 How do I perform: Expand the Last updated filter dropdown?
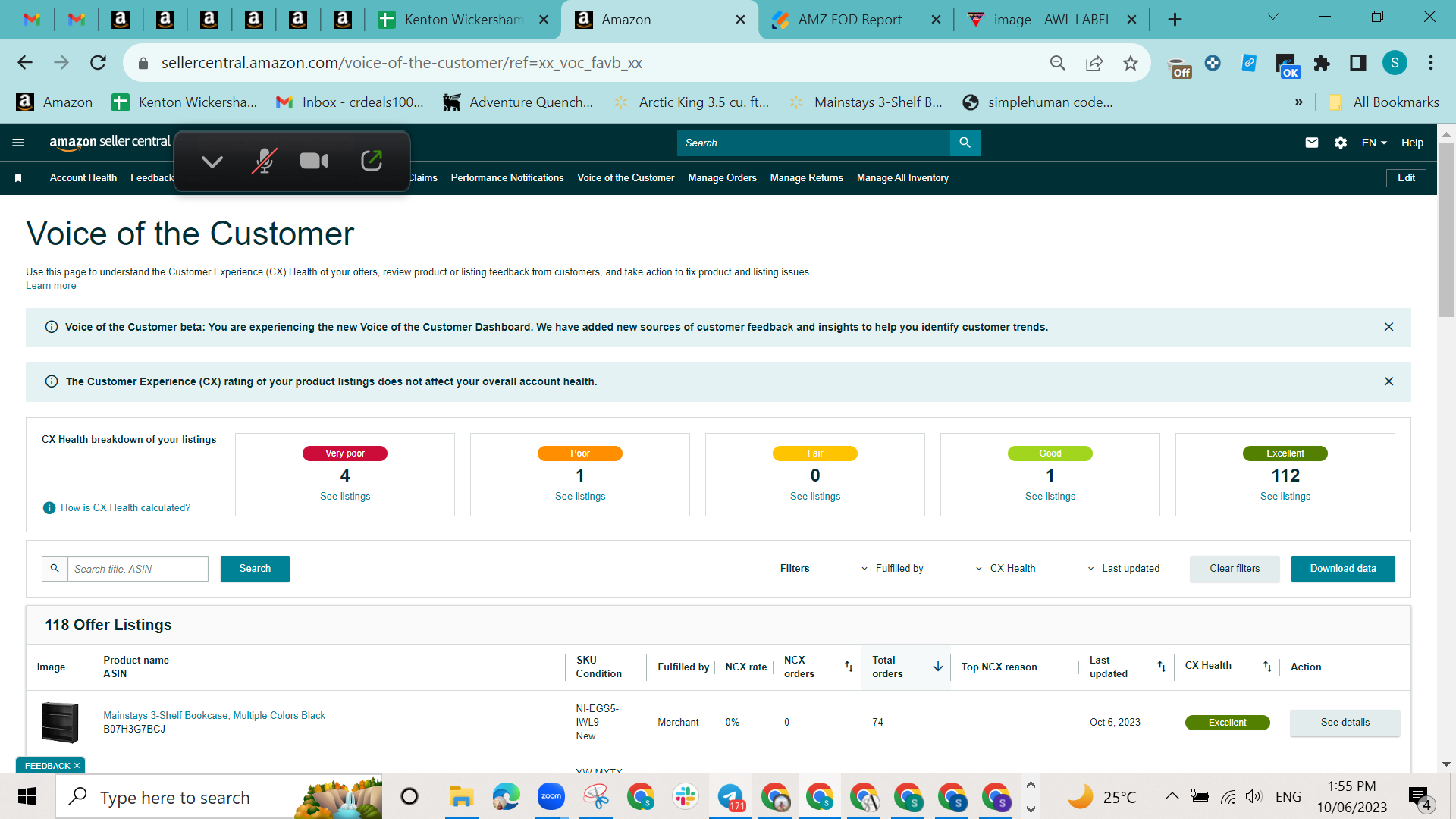1123,569
